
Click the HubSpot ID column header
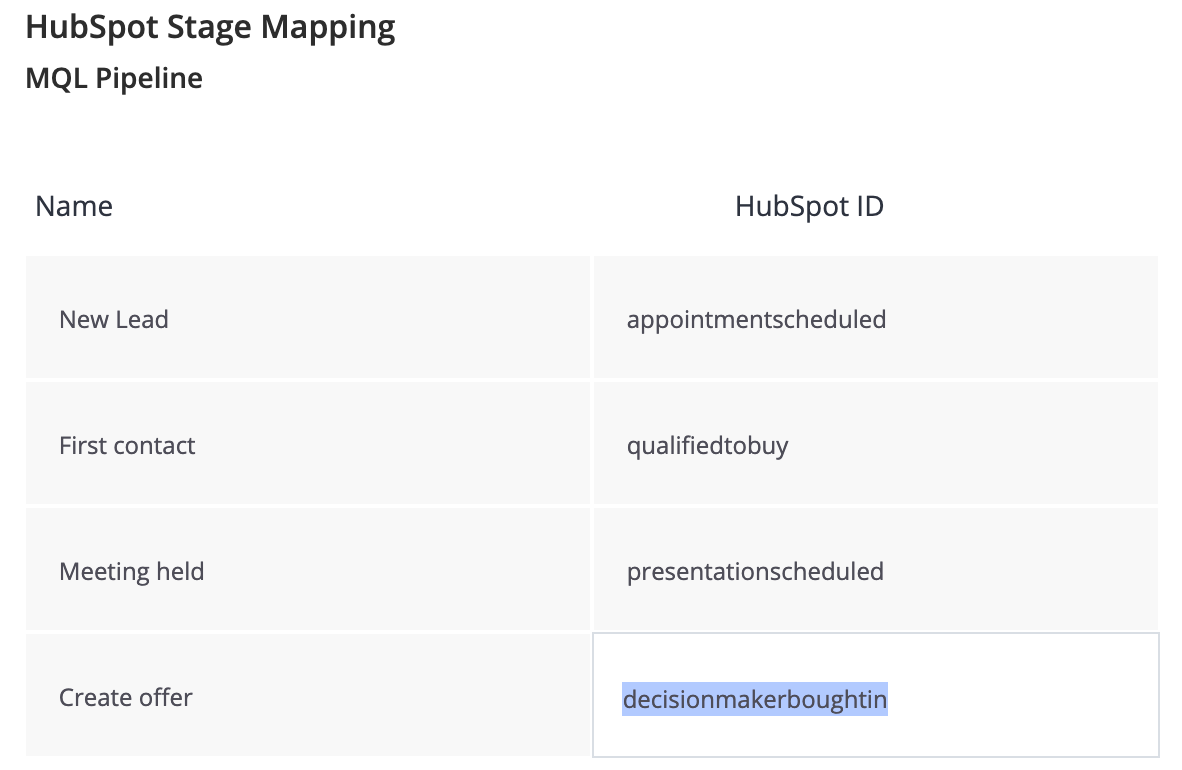(x=809, y=207)
